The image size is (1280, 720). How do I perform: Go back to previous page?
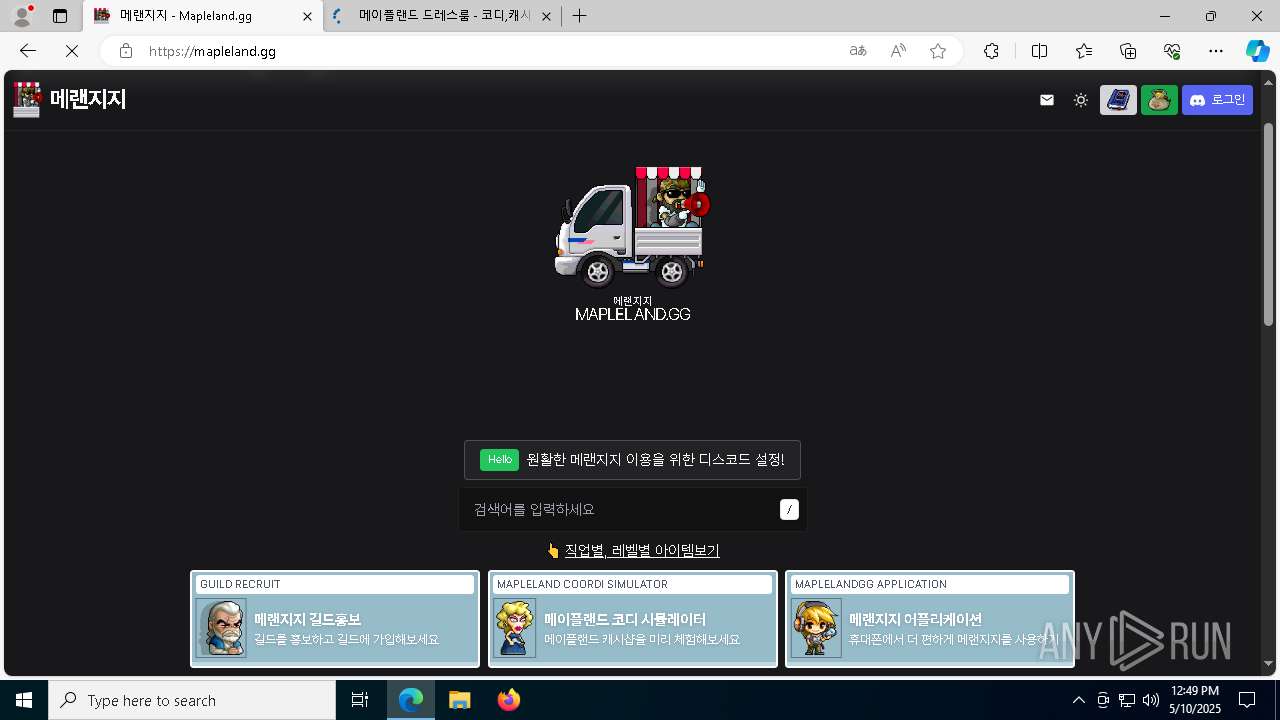pos(28,51)
